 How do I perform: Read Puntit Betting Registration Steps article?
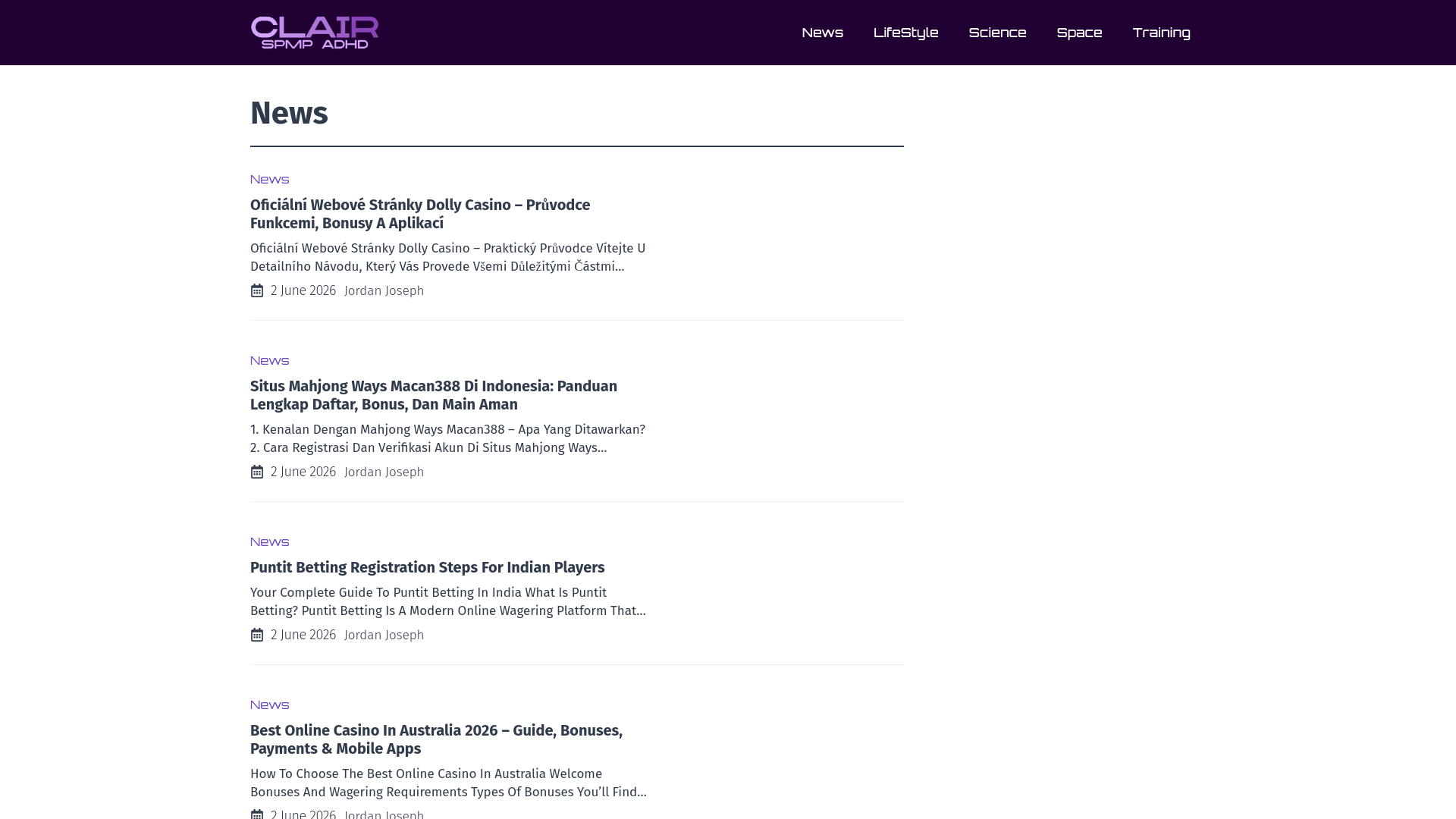coord(427,568)
